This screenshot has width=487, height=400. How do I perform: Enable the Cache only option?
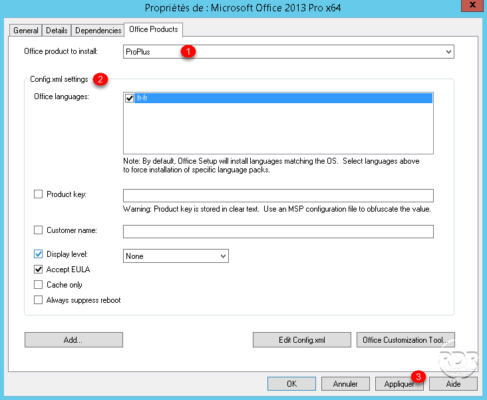38,285
